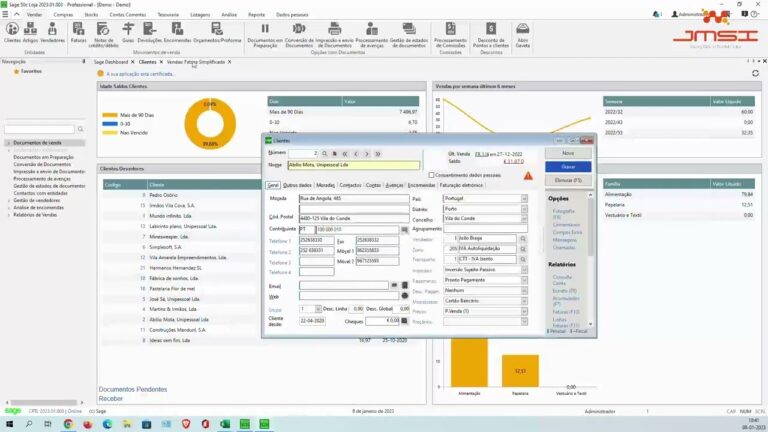Search zona beside IVA Autoliquidação
This screenshot has height=432, width=768.
[x=523, y=249]
